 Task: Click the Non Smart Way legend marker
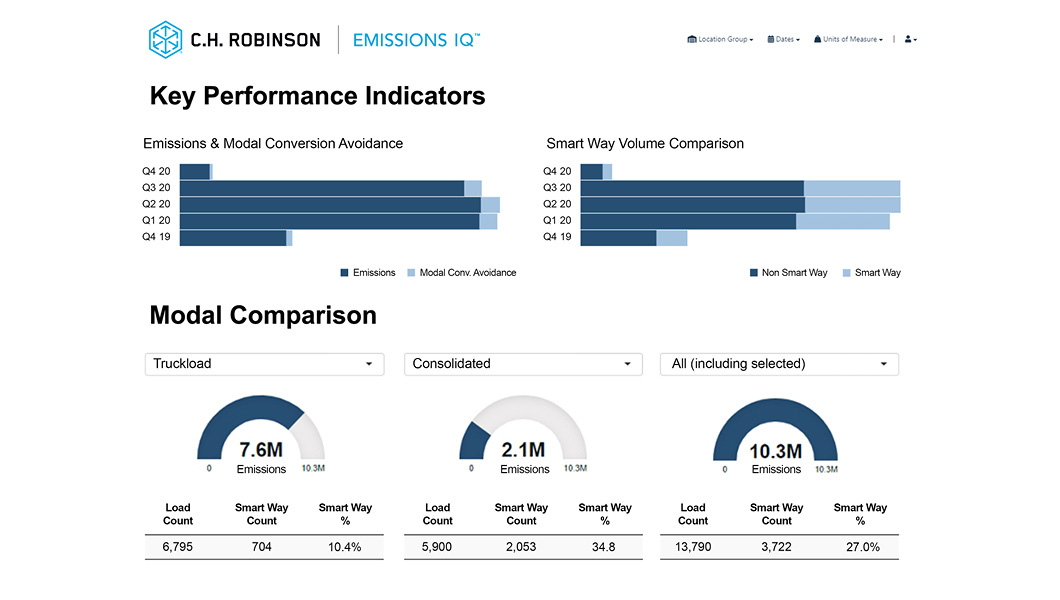[754, 273]
